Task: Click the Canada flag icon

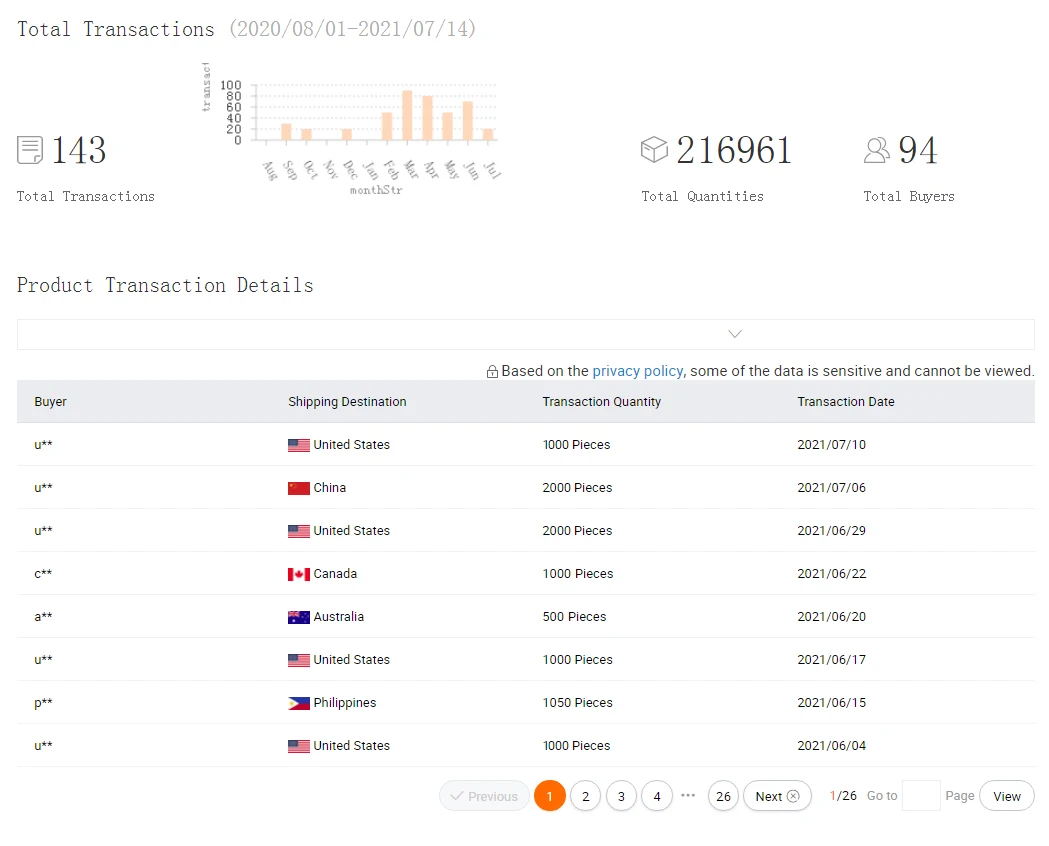Action: [x=298, y=574]
